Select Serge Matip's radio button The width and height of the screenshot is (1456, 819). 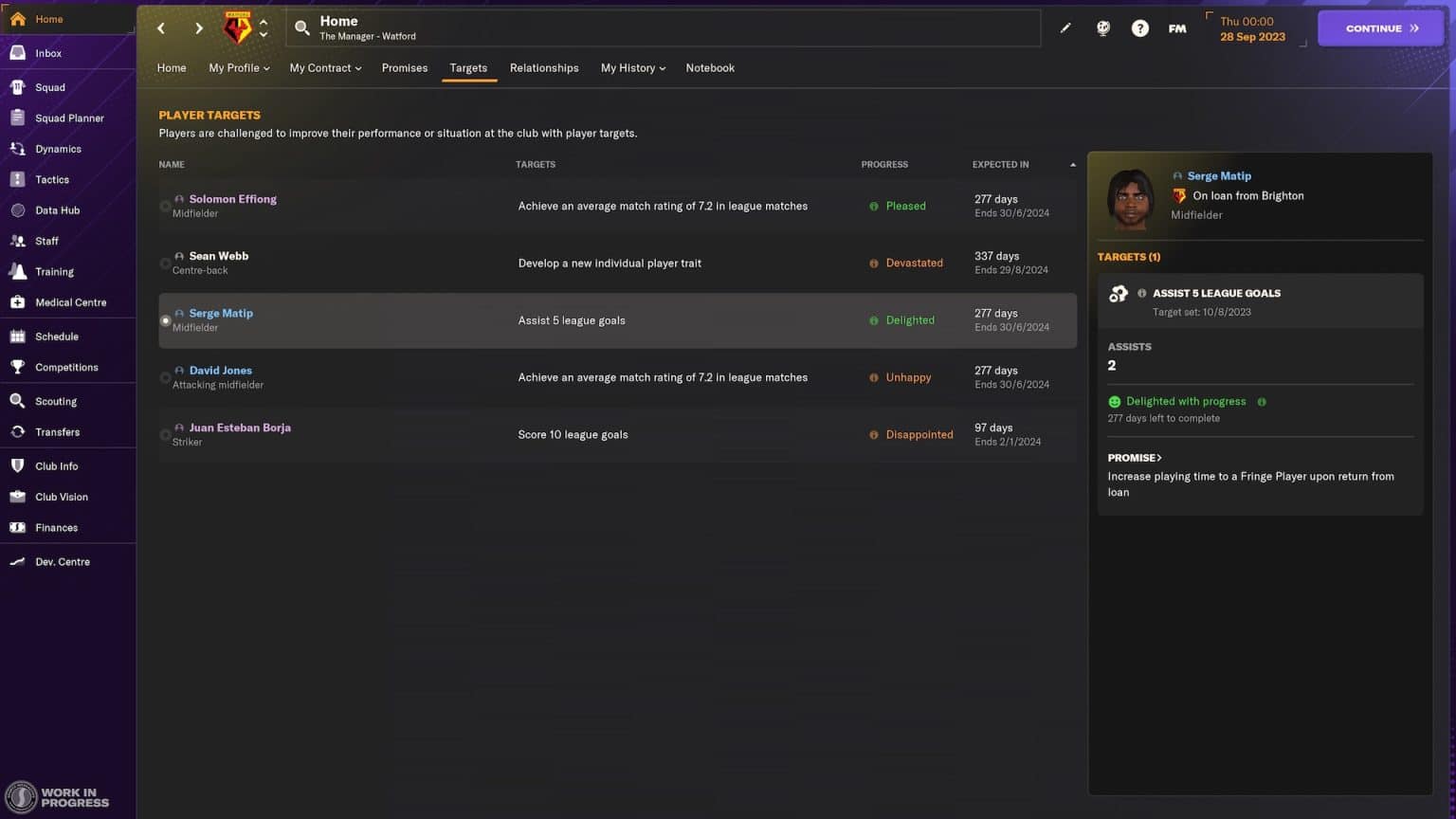(166, 320)
